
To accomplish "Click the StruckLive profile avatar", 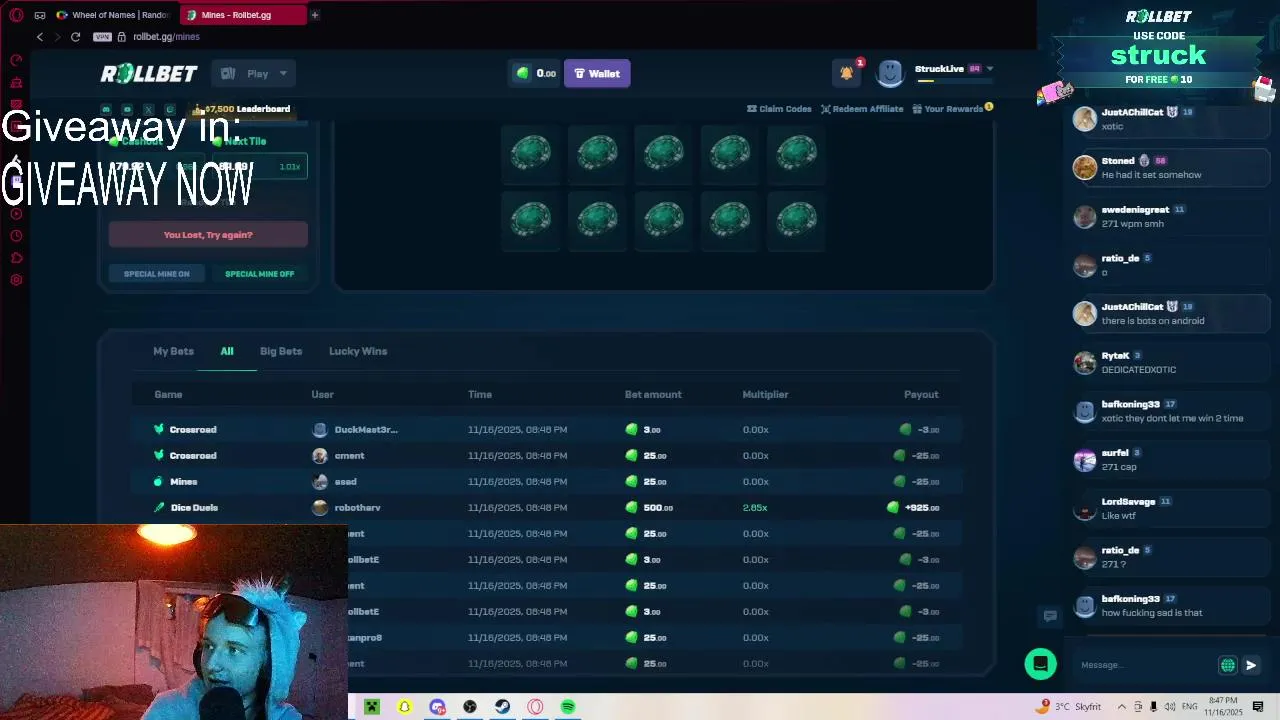I will pyautogui.click(x=890, y=73).
